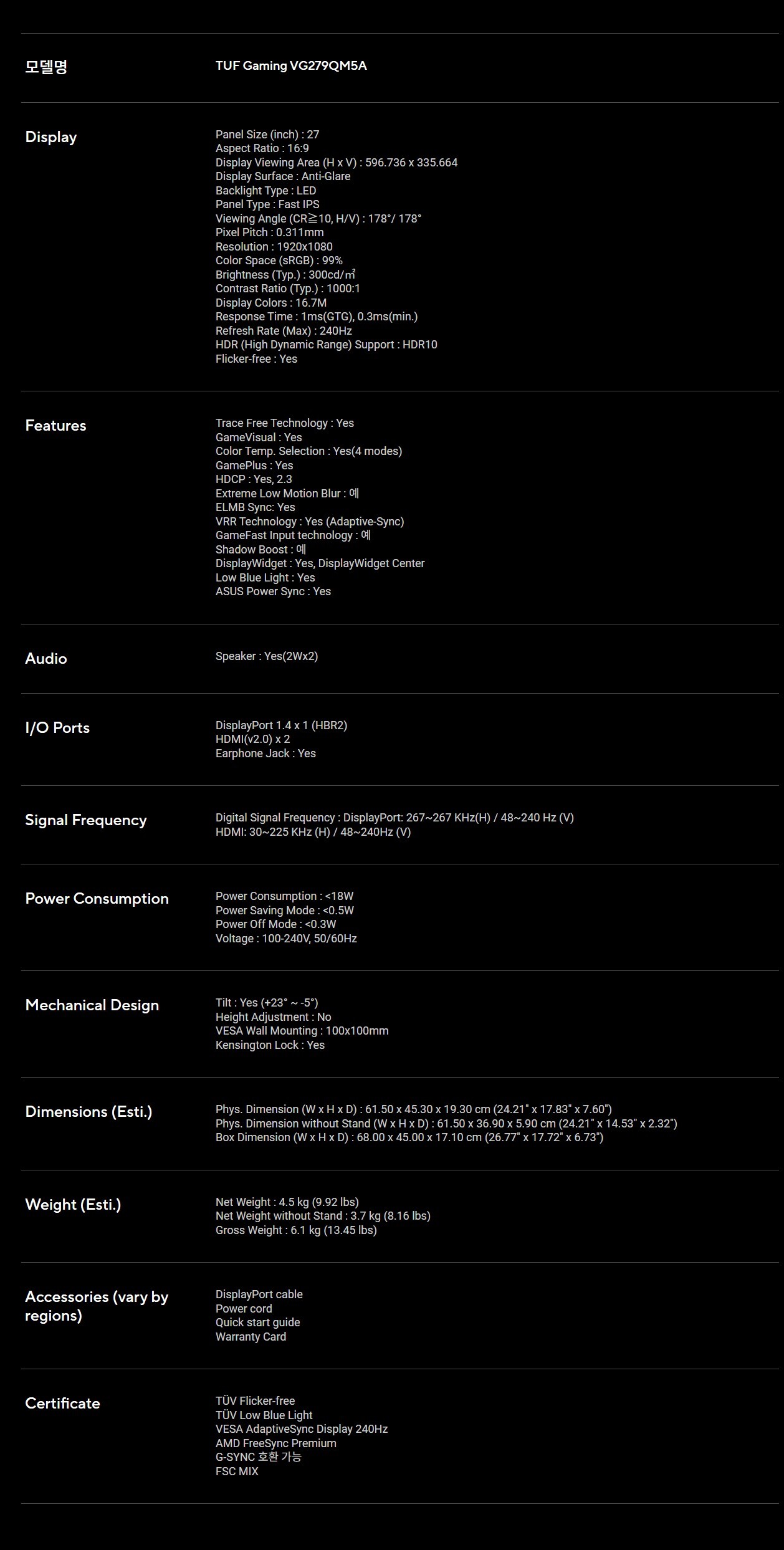784x1550 pixels.
Task: Select the Certificate section heading
Action: click(x=62, y=1403)
